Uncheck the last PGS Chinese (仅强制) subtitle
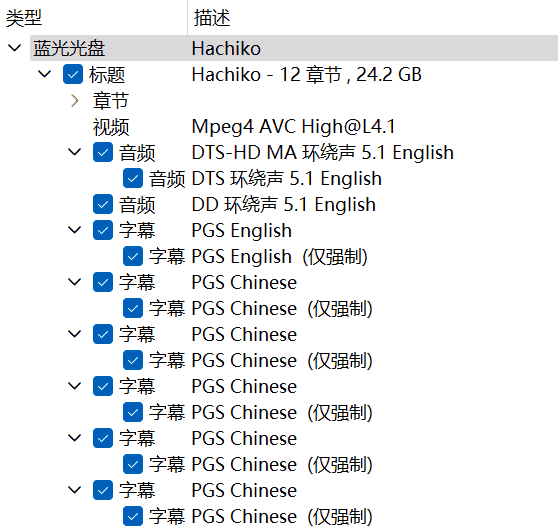This screenshot has width=558, height=531. 133,516
